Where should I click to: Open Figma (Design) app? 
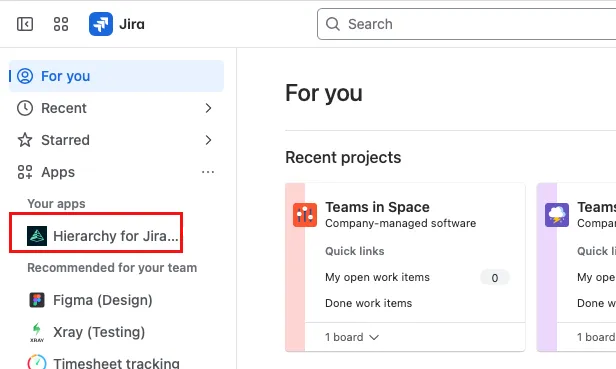tap(116, 300)
